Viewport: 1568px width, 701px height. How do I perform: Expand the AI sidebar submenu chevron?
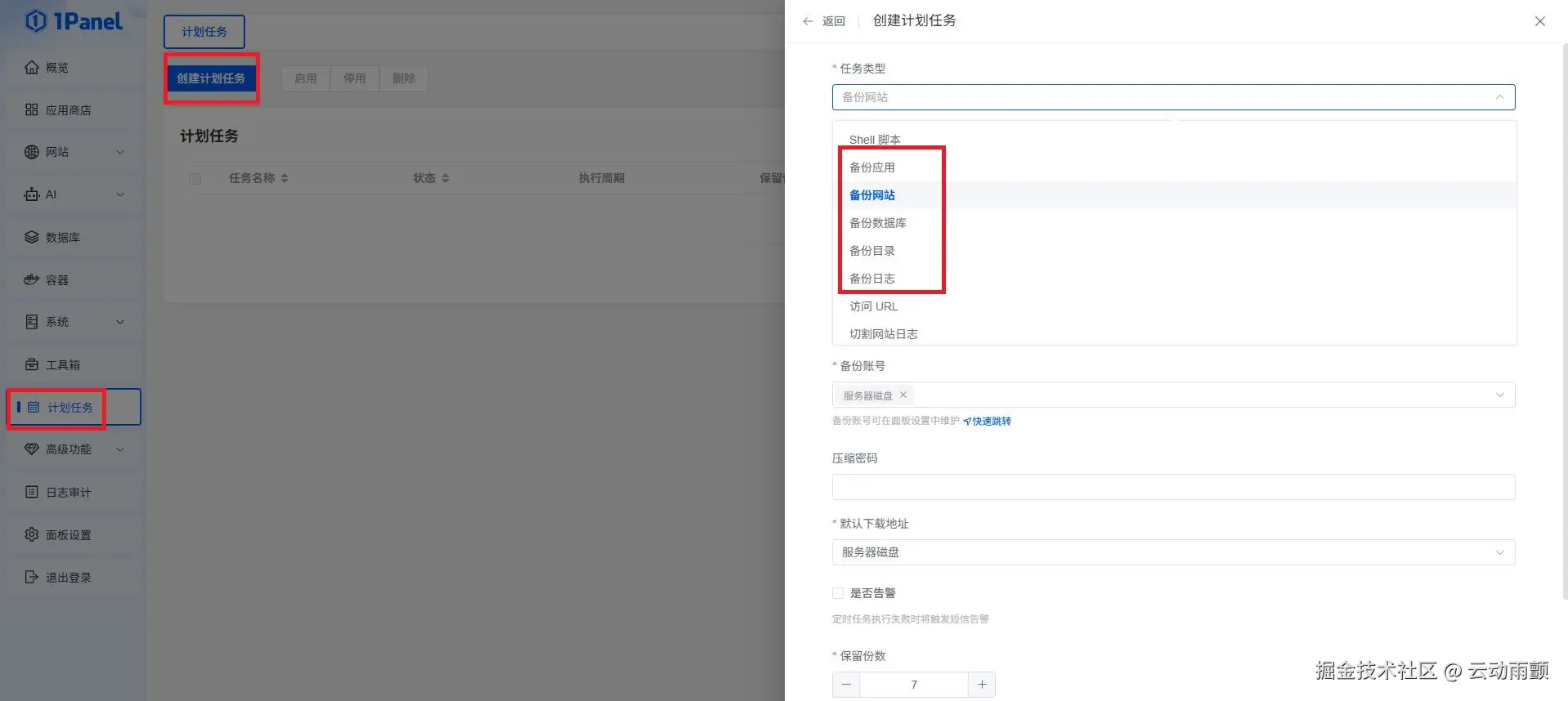click(x=120, y=194)
